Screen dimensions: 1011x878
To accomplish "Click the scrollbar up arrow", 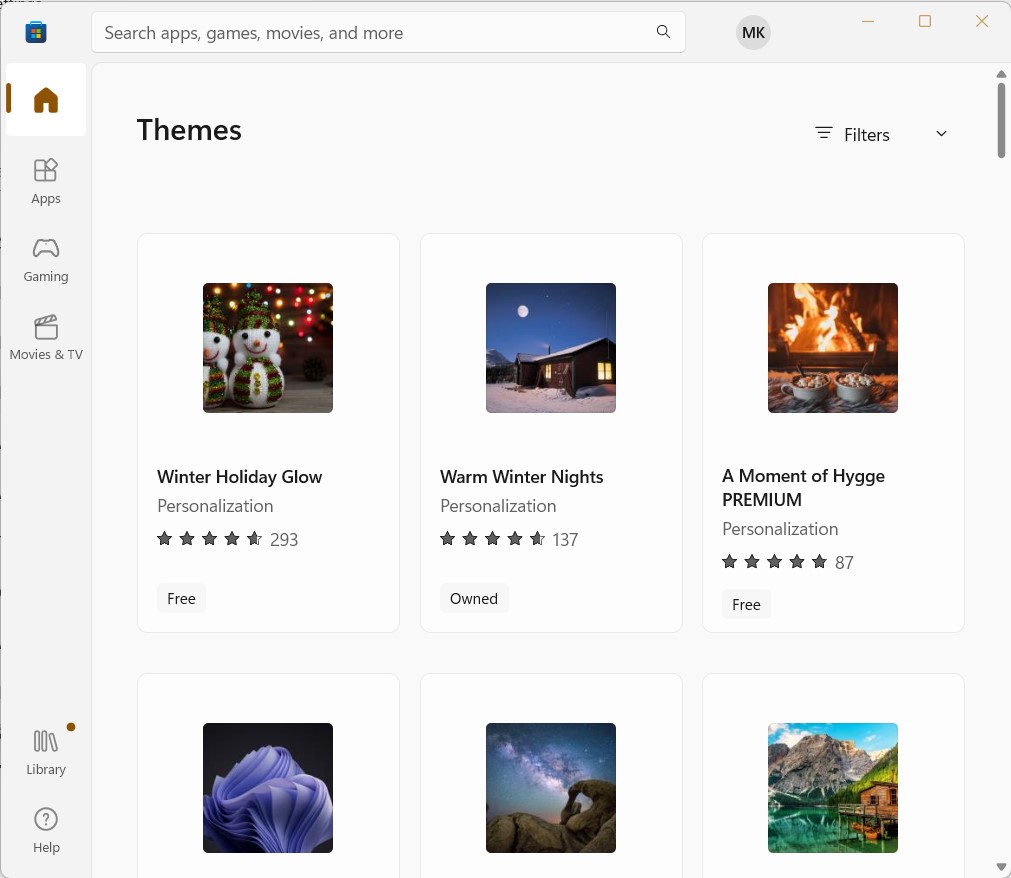I will pos(1001,74).
